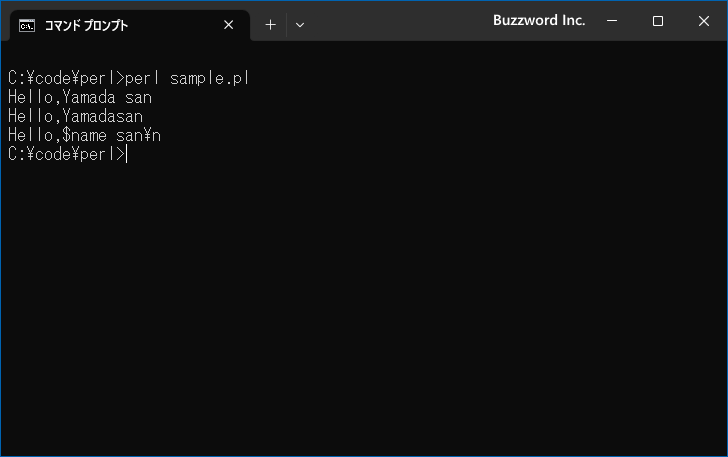Click the last C:¥code¥perl> prompt
This screenshot has width=728, height=457.
(66, 154)
